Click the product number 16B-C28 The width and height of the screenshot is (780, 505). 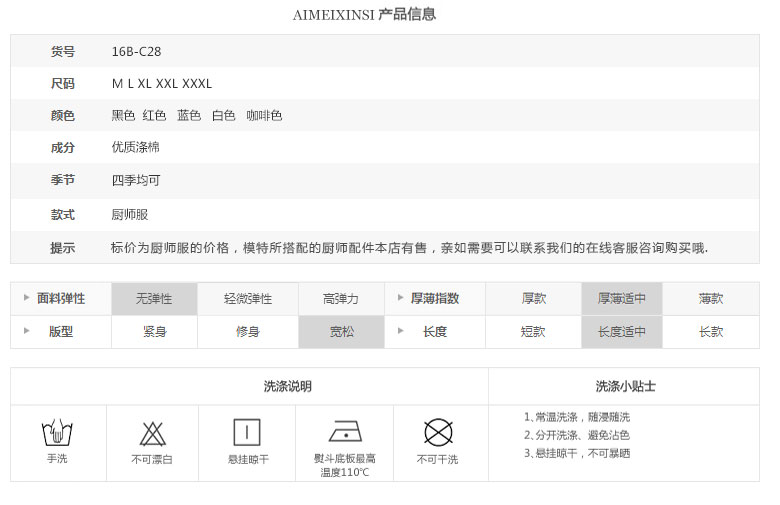click(x=136, y=52)
